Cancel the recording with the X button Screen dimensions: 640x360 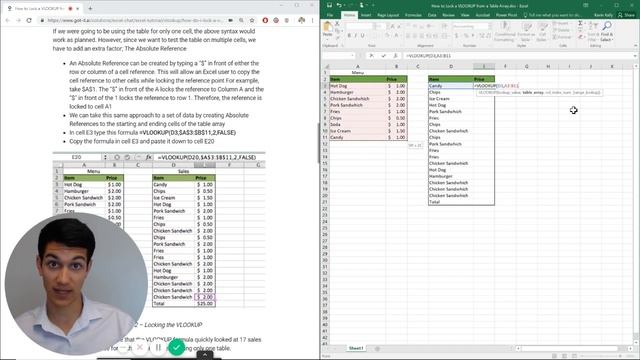[140, 348]
